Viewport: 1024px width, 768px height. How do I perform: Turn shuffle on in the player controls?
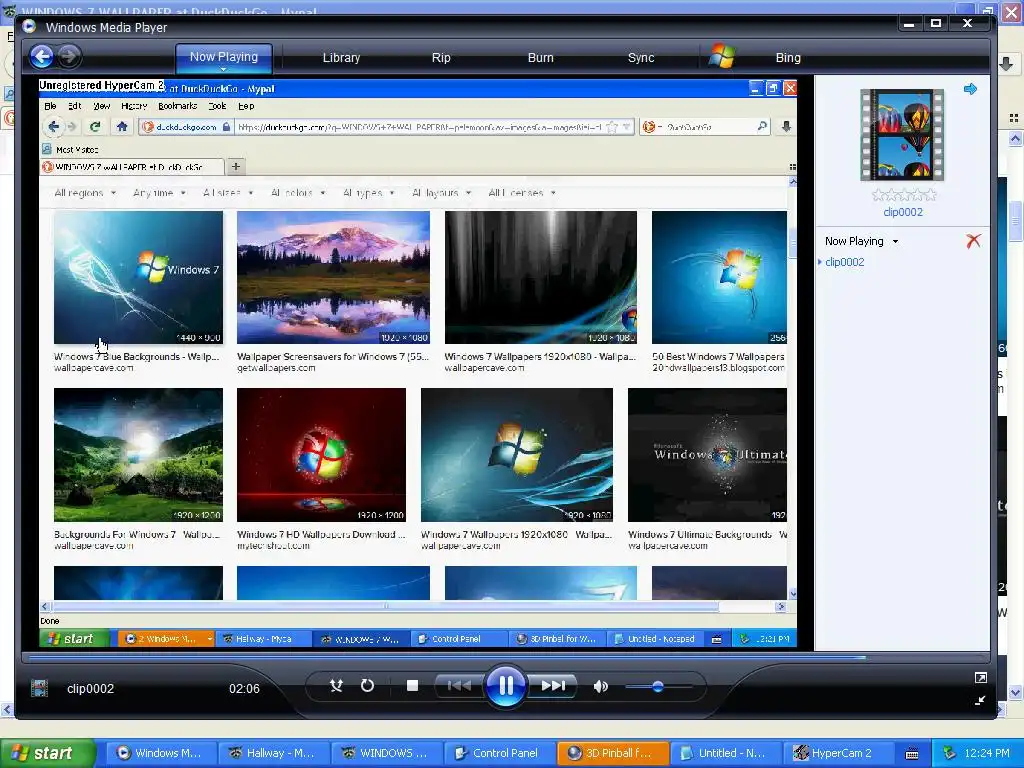[336, 686]
